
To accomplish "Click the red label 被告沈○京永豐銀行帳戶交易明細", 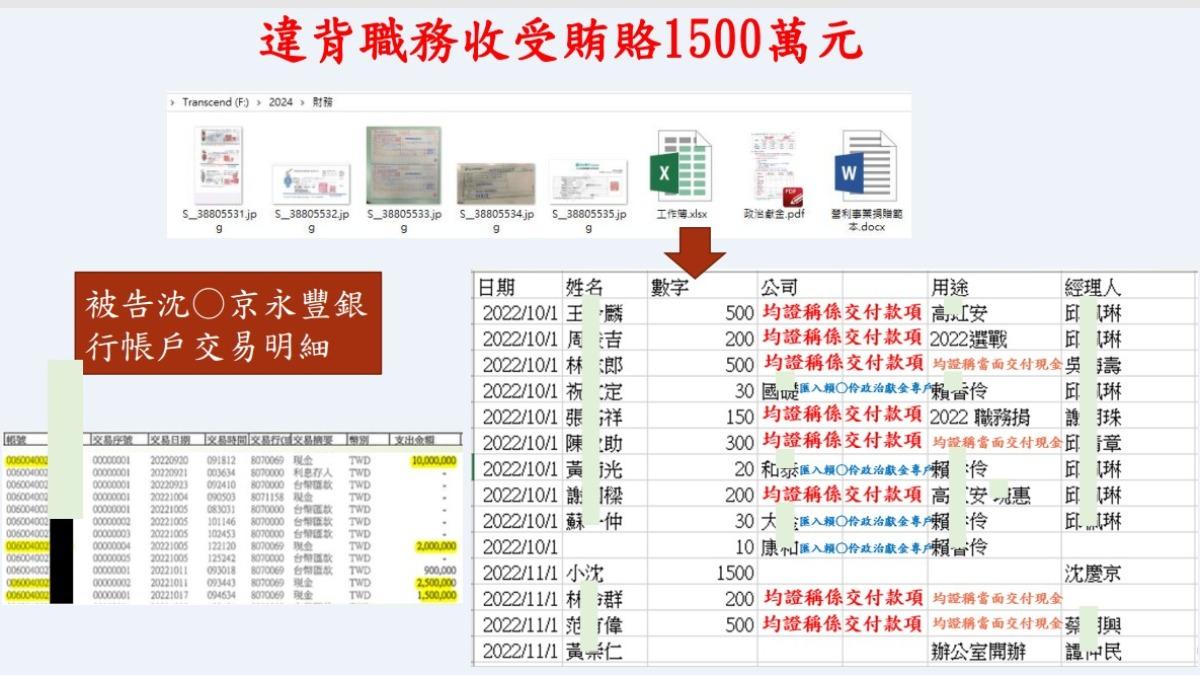I will [x=230, y=321].
